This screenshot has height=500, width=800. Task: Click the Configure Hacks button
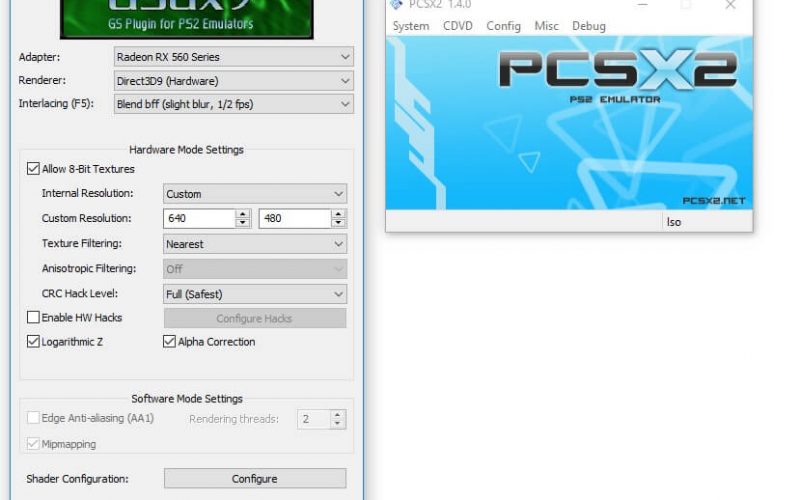click(255, 318)
